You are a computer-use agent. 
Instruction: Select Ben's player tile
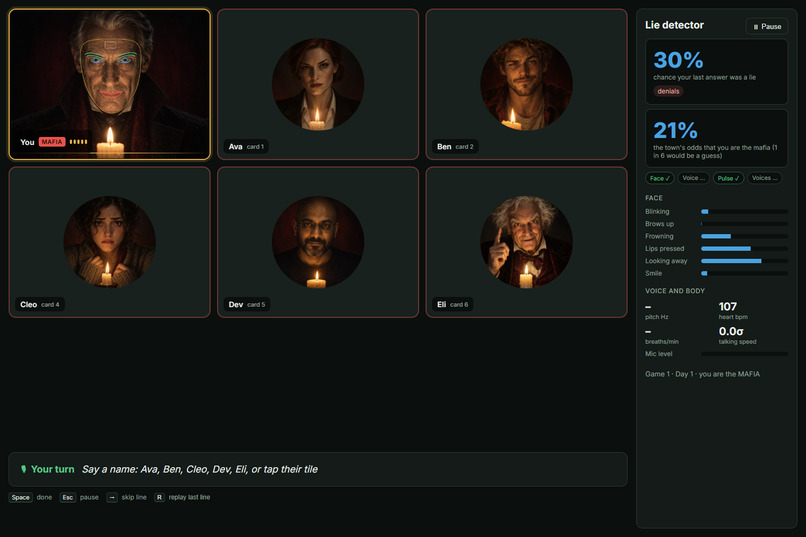point(526,84)
